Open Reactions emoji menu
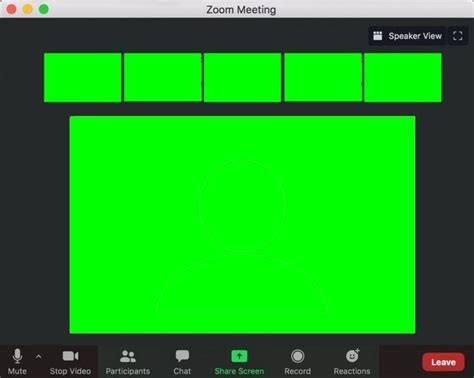The width and height of the screenshot is (474, 378). [x=352, y=362]
